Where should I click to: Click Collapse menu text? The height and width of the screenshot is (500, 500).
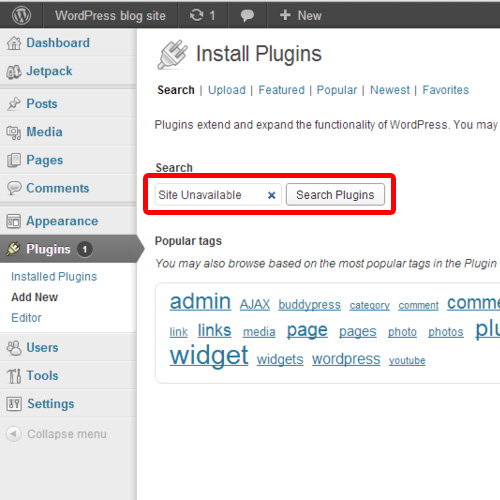(67, 434)
